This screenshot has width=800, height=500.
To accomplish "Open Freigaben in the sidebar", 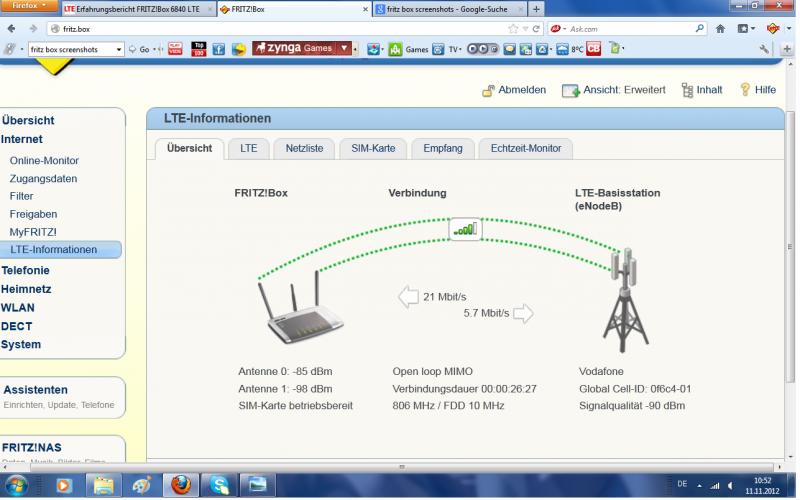I will pyautogui.click(x=33, y=214).
